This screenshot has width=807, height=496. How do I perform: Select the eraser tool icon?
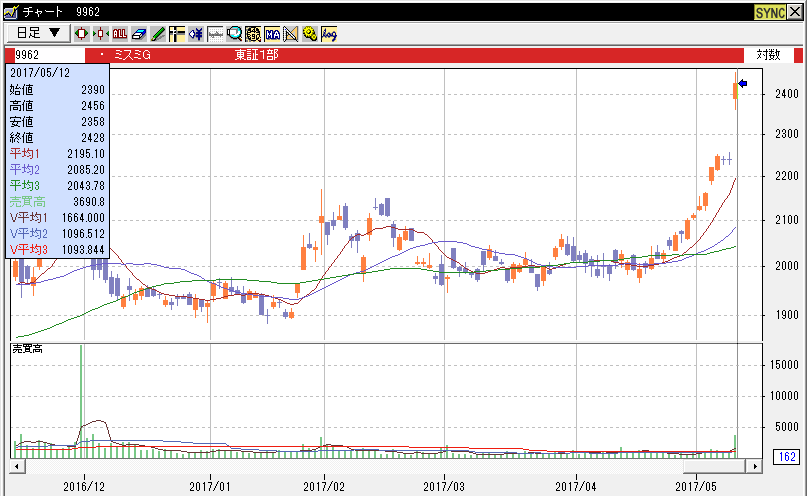[x=138, y=33]
